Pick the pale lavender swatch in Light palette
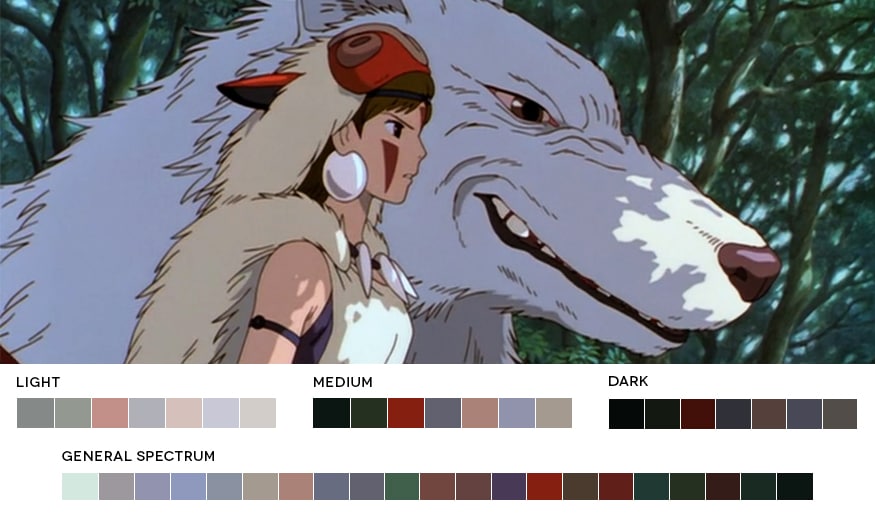Viewport: 875px width, 528px height. click(x=221, y=413)
